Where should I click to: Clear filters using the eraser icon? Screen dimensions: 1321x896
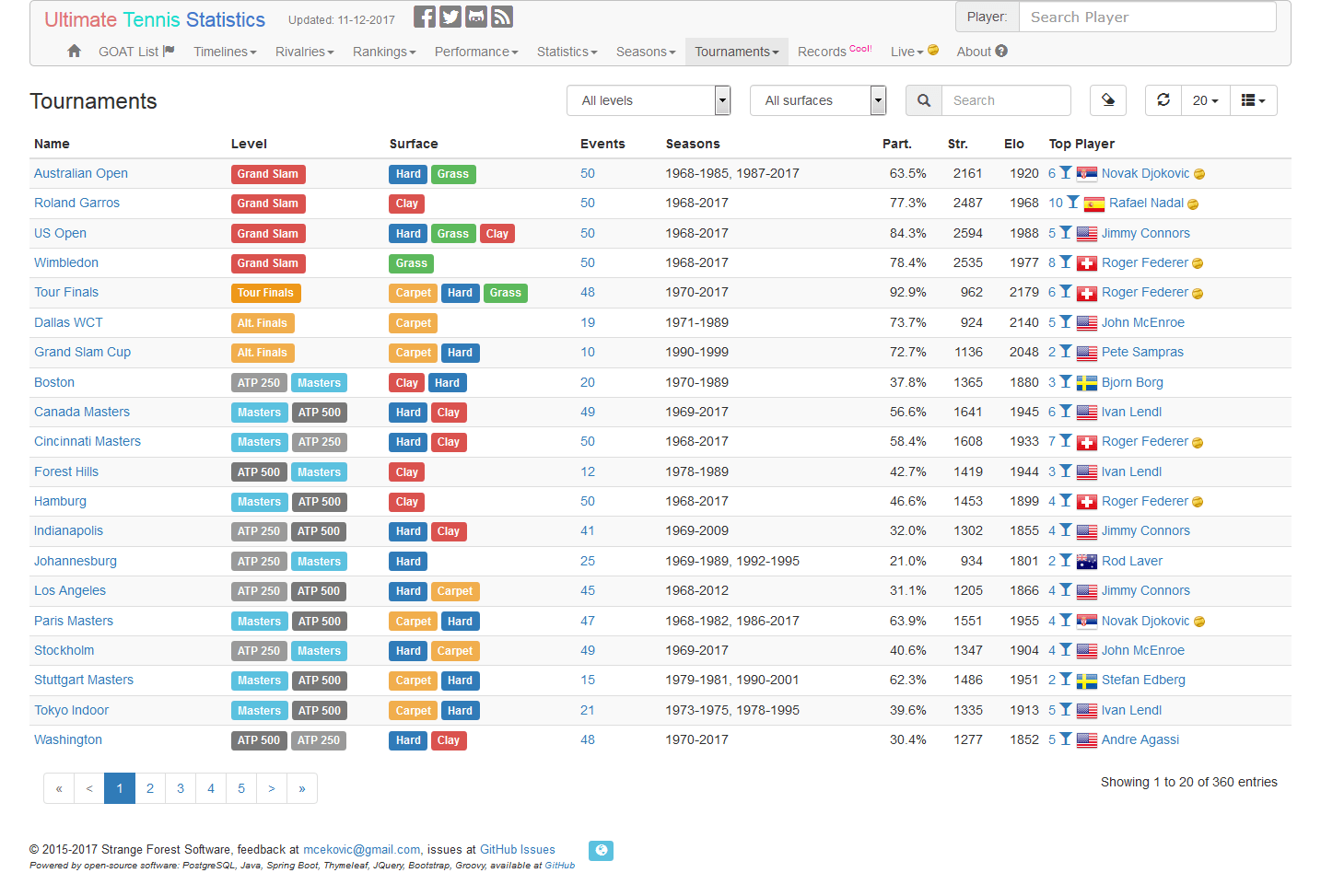tap(1108, 100)
